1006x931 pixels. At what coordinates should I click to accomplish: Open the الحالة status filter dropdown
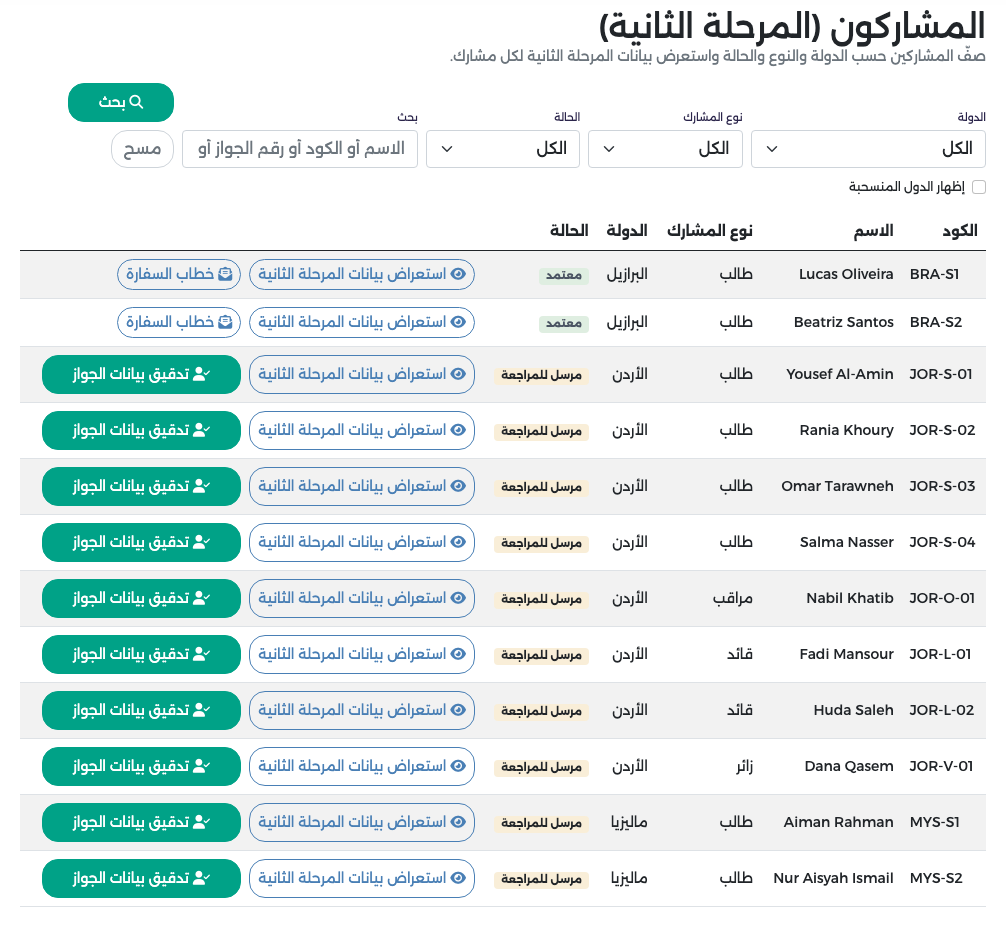coord(503,149)
